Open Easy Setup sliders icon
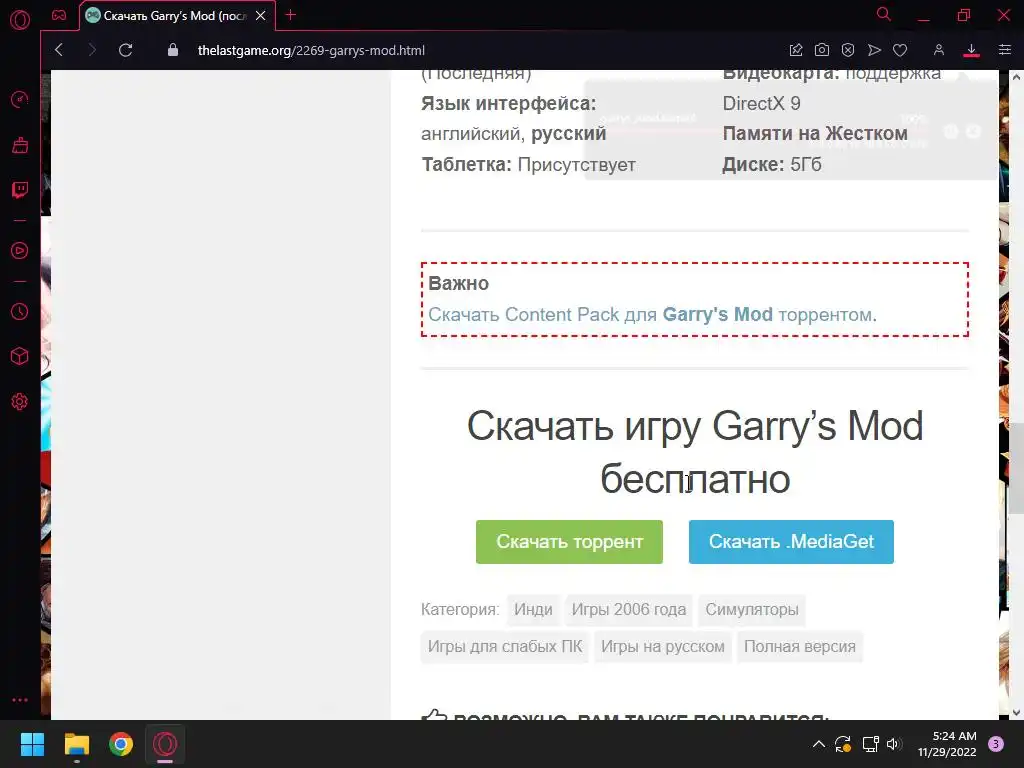The width and height of the screenshot is (1024, 768). [1004, 50]
